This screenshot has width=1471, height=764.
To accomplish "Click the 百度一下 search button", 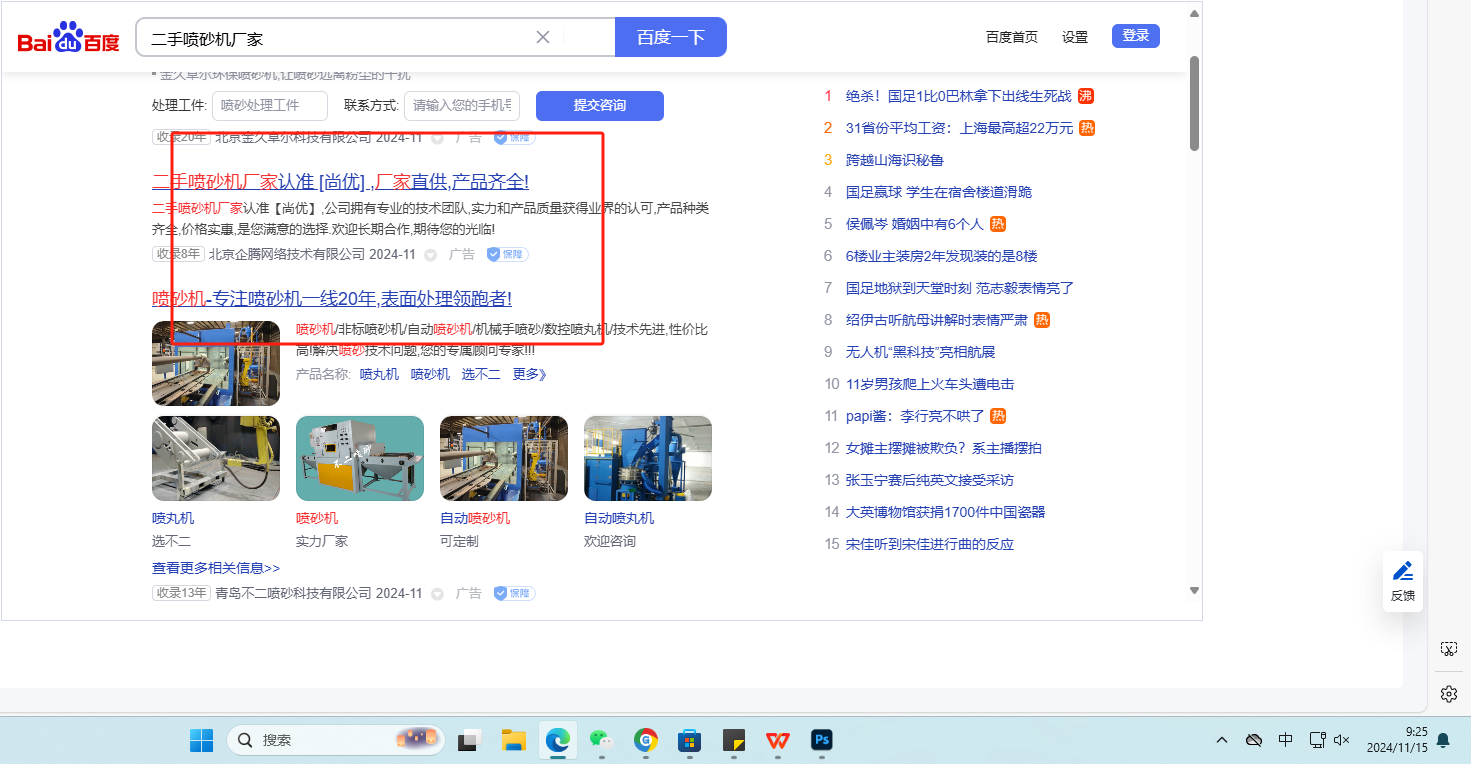I will [x=671, y=37].
